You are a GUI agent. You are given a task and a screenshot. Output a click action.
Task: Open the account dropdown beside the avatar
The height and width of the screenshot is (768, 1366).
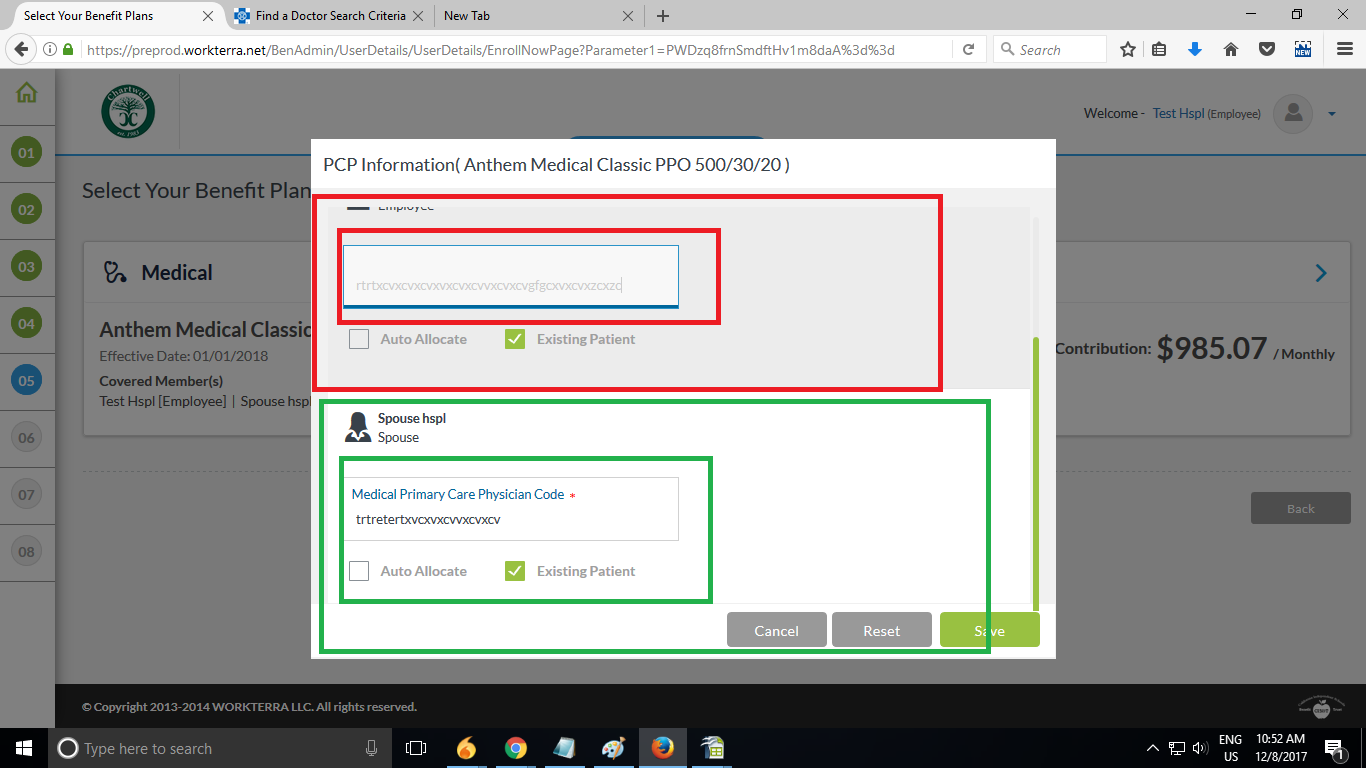(1332, 113)
